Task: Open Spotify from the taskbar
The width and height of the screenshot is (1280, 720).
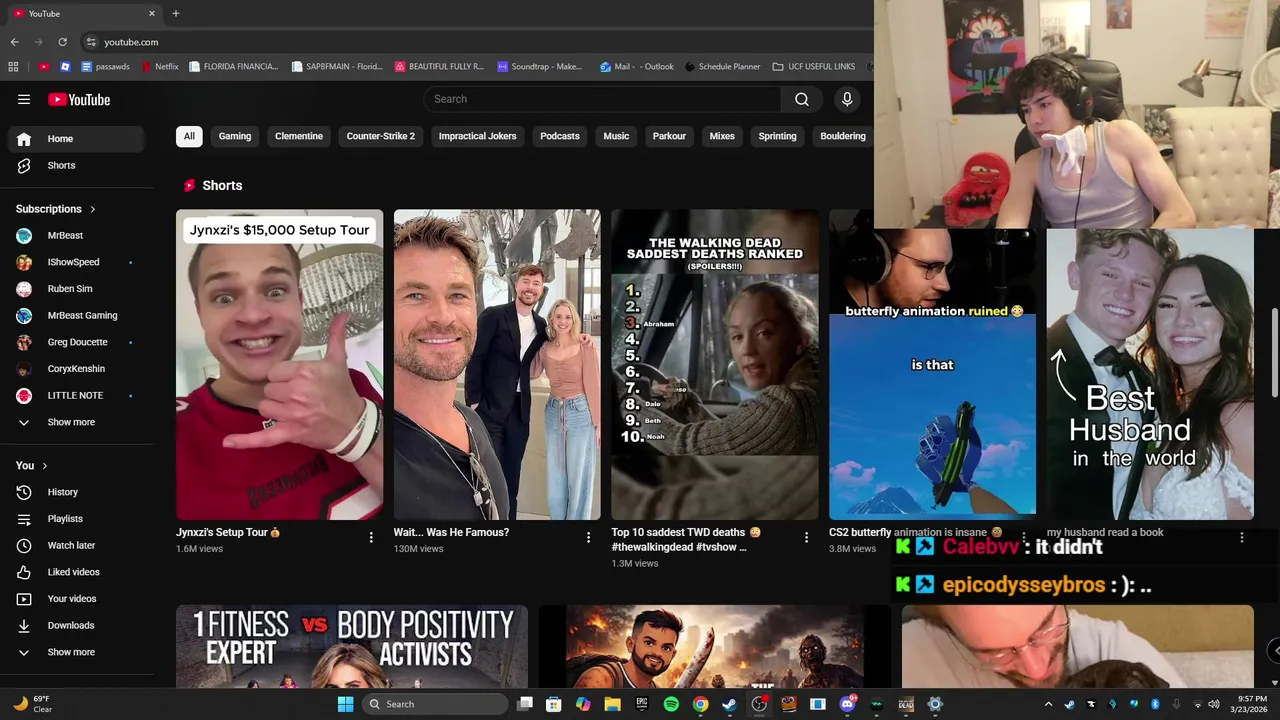Action: (x=671, y=704)
